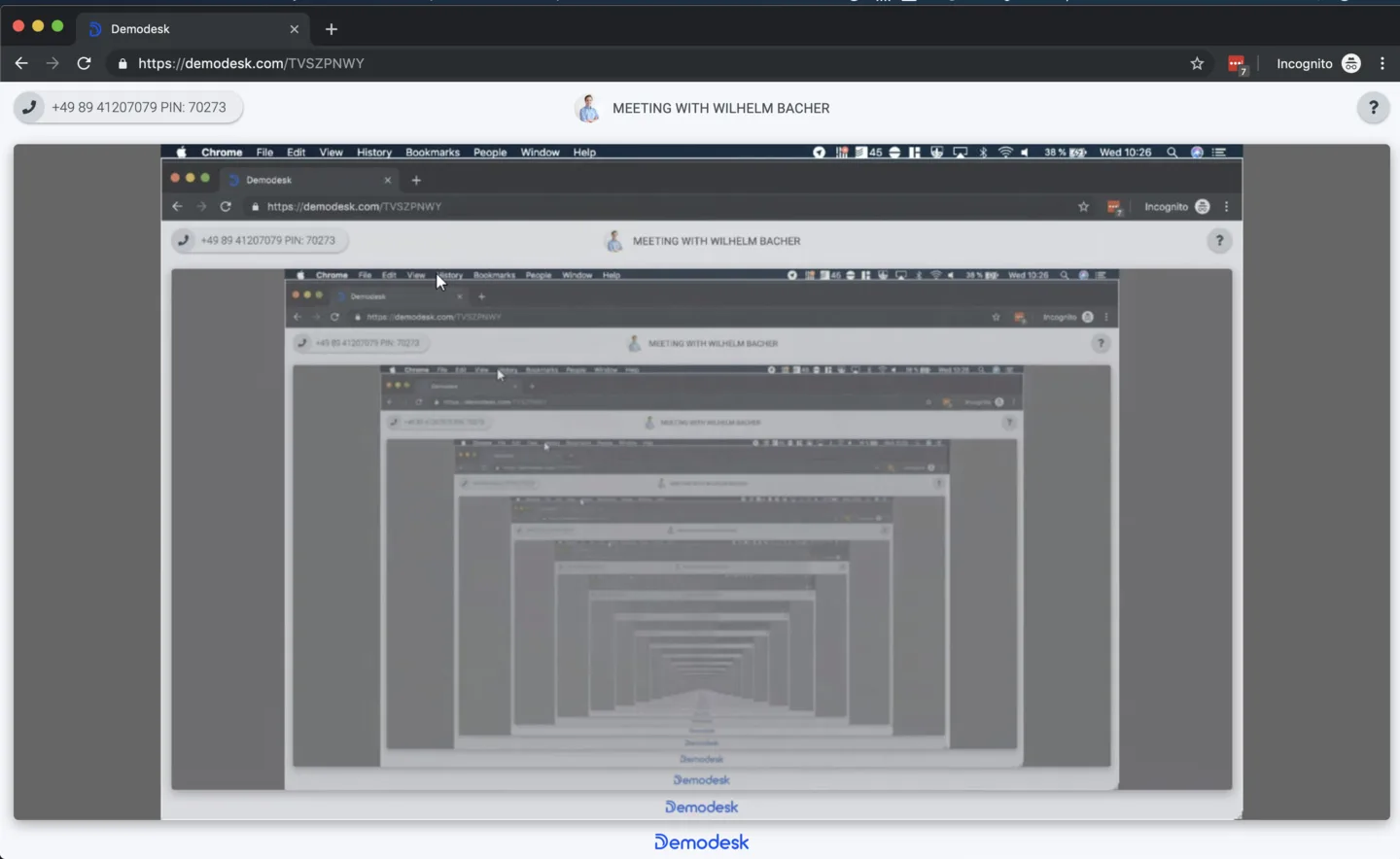This screenshot has width=1400, height=859.
Task: Click the outer page's 'MEETING WITH WILHELM BACHER' title
Action: (x=721, y=108)
